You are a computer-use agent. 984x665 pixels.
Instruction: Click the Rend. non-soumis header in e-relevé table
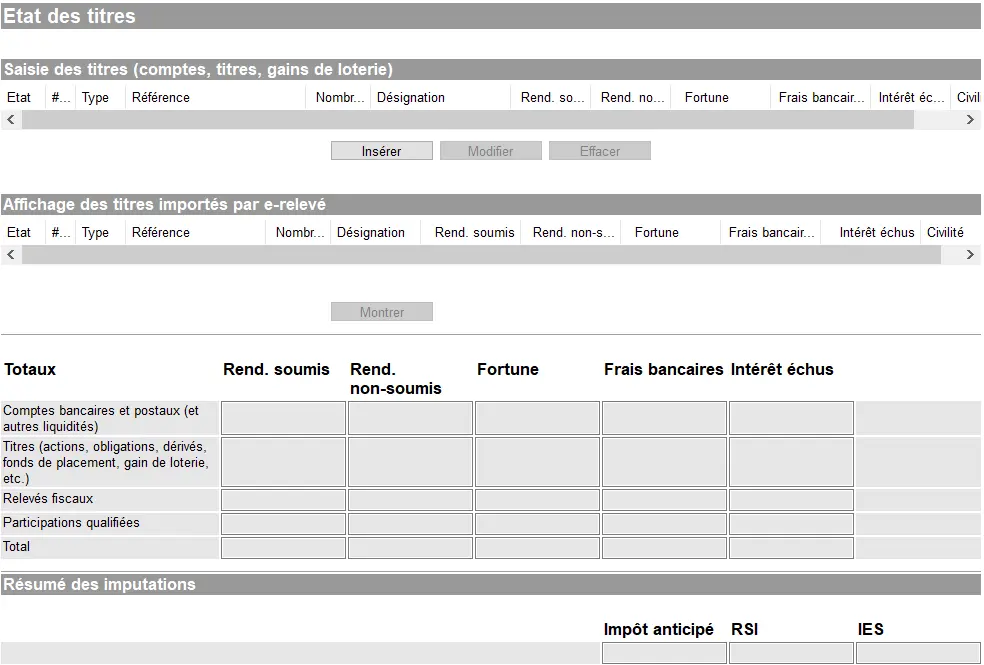[x=570, y=231]
